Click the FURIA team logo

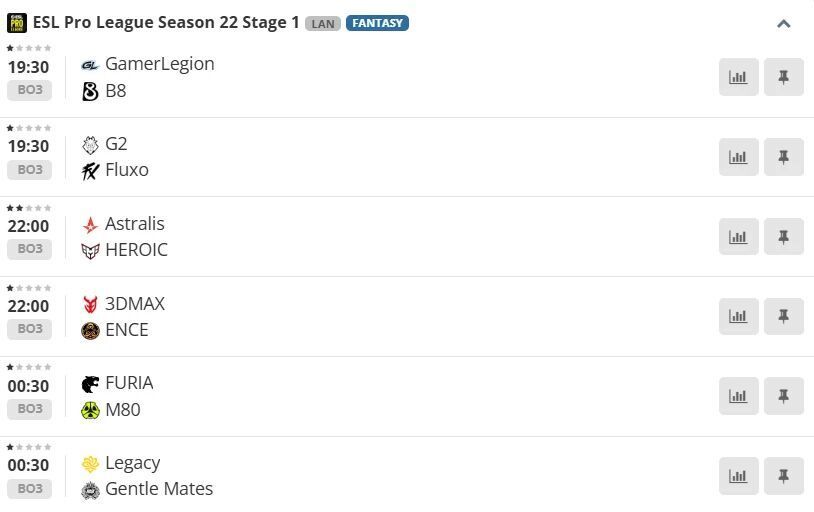(90, 384)
